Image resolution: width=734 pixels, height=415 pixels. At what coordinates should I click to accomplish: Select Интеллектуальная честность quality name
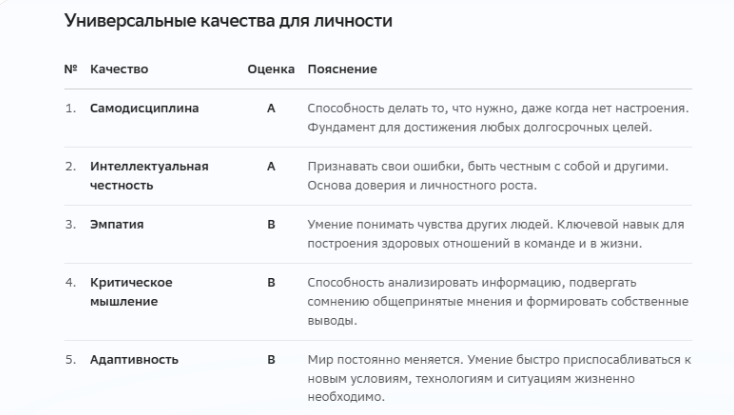click(x=149, y=176)
